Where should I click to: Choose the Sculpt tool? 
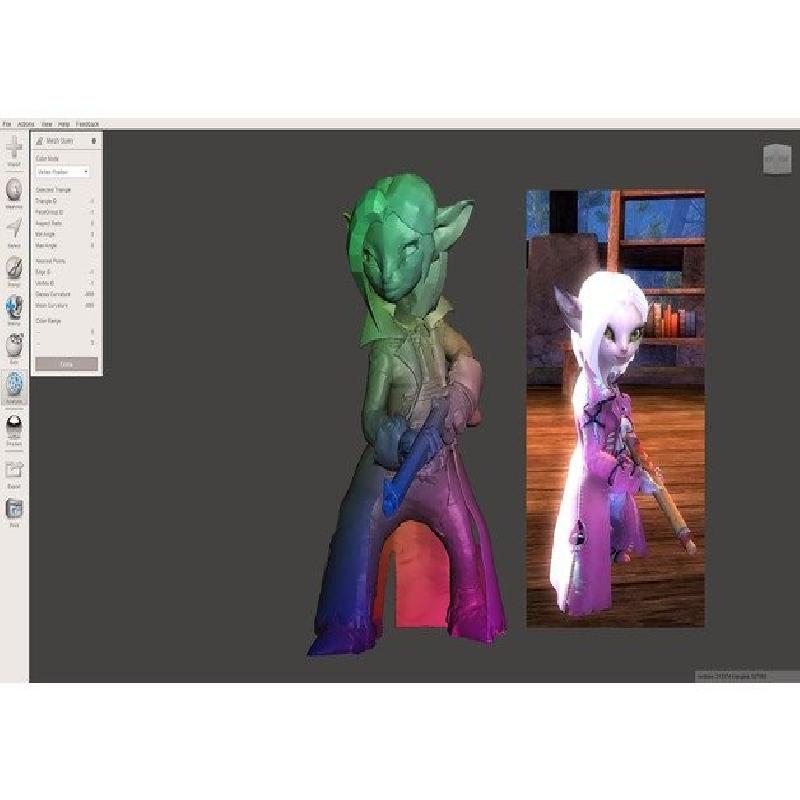coord(14,268)
